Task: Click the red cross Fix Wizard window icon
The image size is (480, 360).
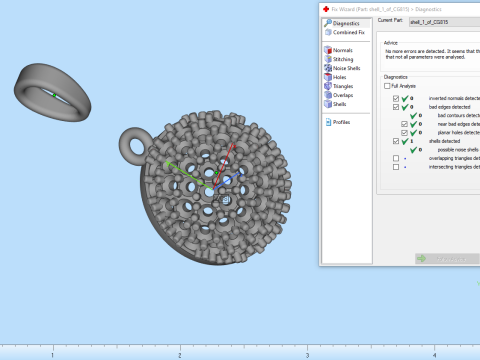Action: 326,9
